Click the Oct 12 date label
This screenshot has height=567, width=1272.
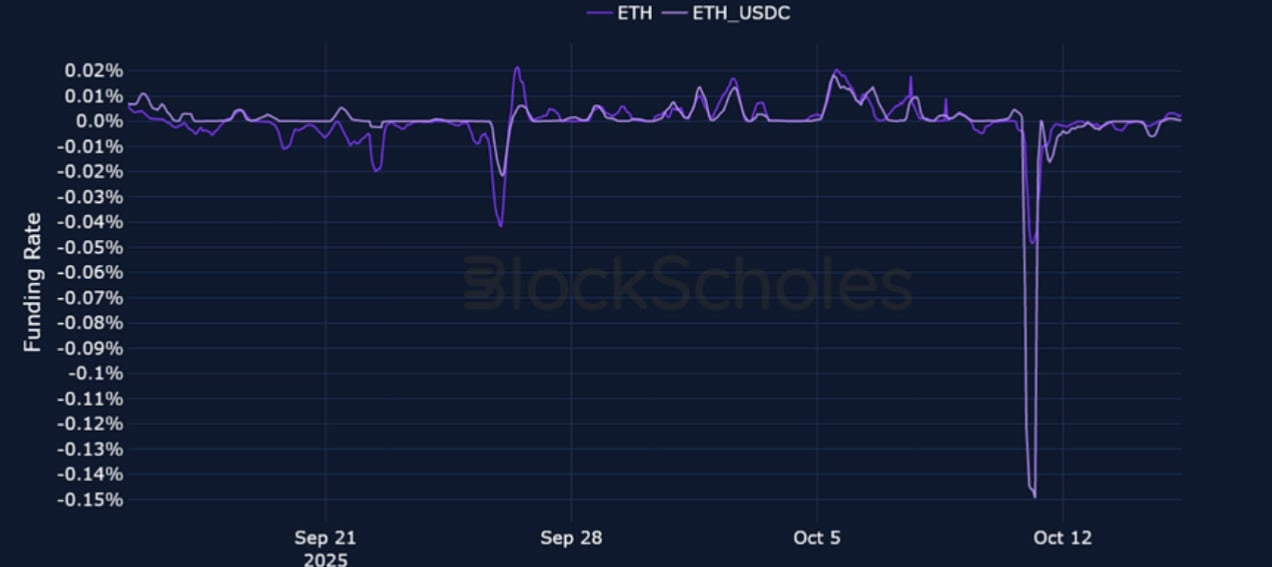1063,538
